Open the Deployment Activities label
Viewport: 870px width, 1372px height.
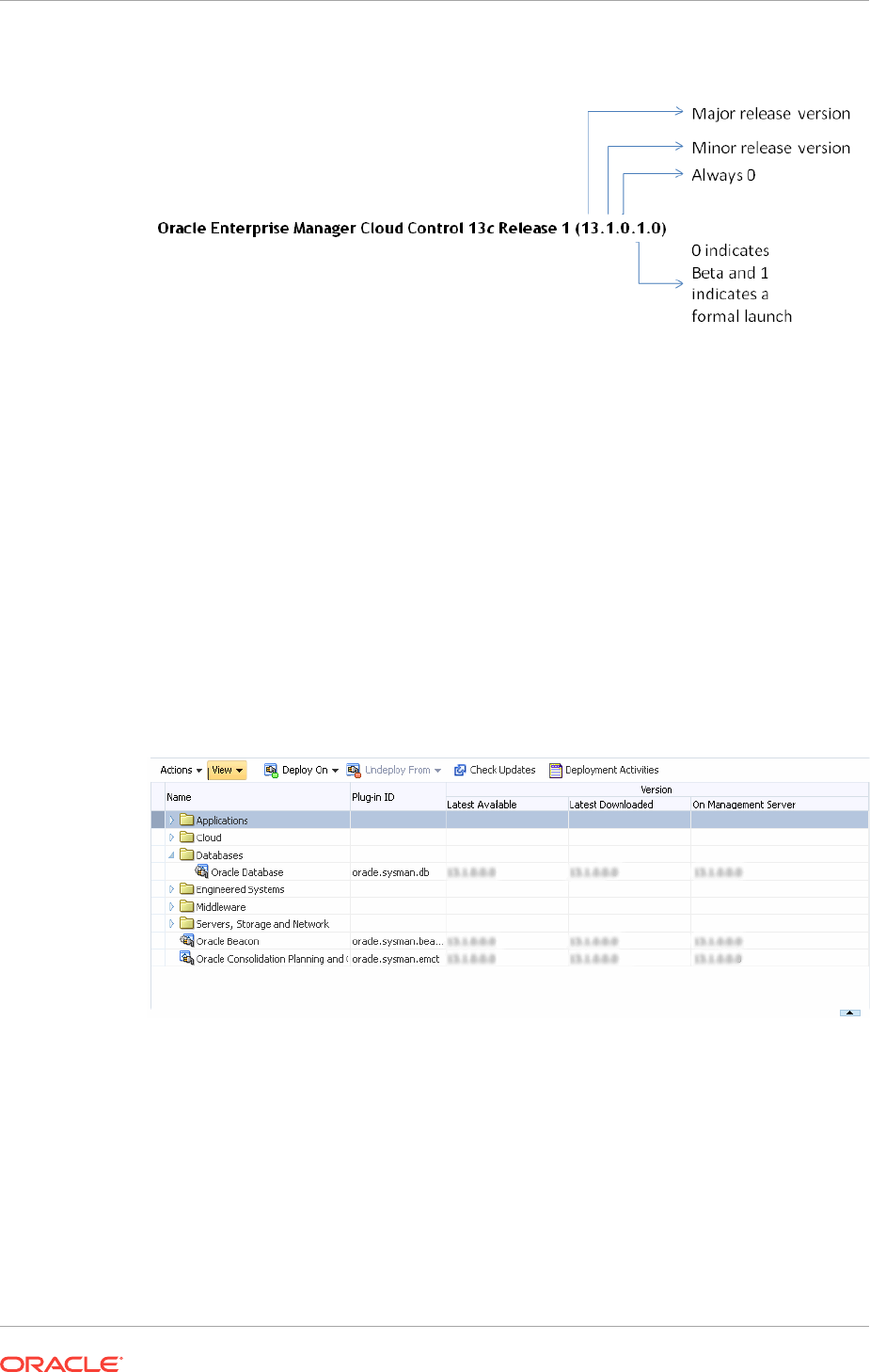[611, 770]
